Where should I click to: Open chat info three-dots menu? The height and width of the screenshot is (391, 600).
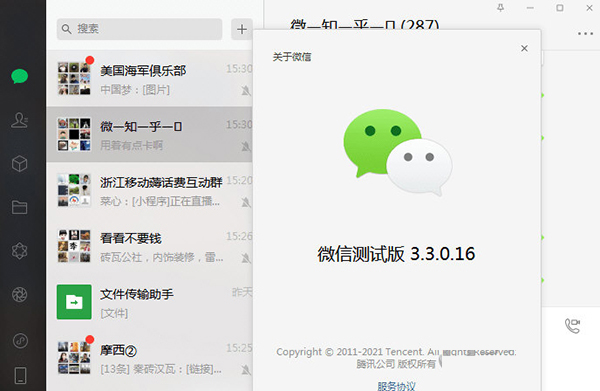click(x=585, y=34)
